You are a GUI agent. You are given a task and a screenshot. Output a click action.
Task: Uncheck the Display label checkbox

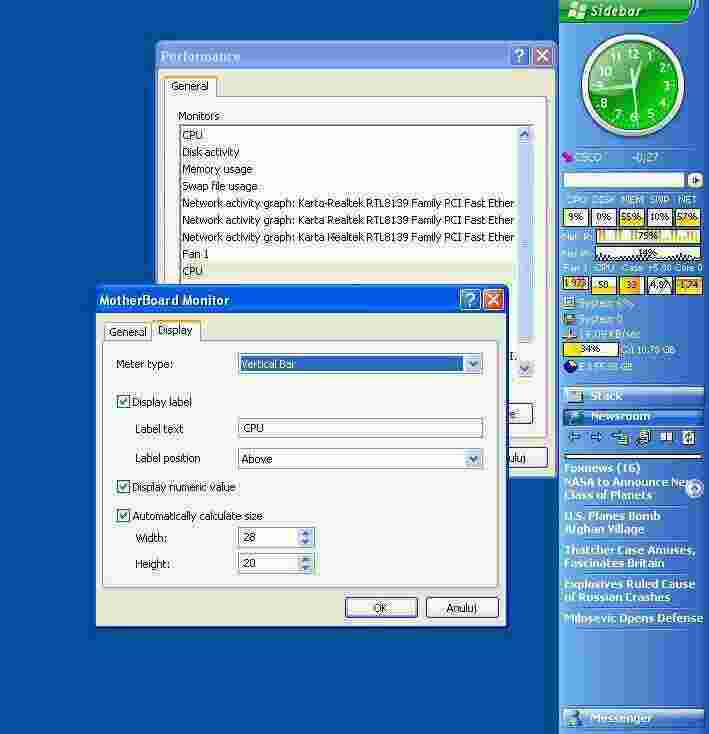[123, 402]
